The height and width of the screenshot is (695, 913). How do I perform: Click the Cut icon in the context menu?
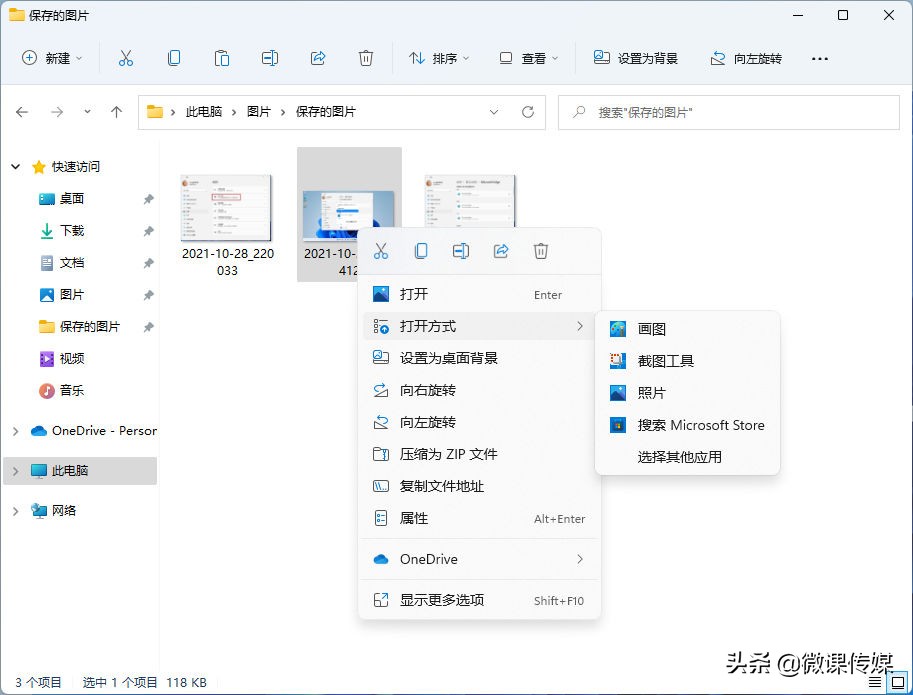tap(381, 251)
